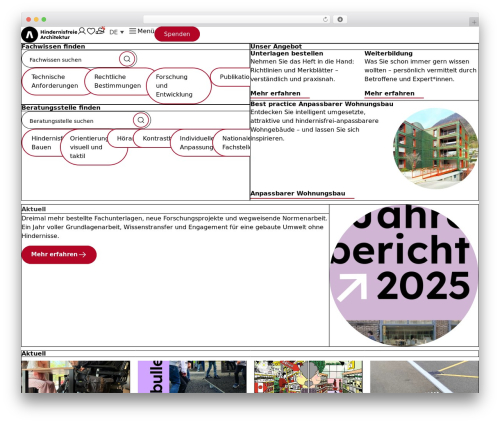Open the user account icon
Screen dimensions: 500x423
[x=82, y=31]
